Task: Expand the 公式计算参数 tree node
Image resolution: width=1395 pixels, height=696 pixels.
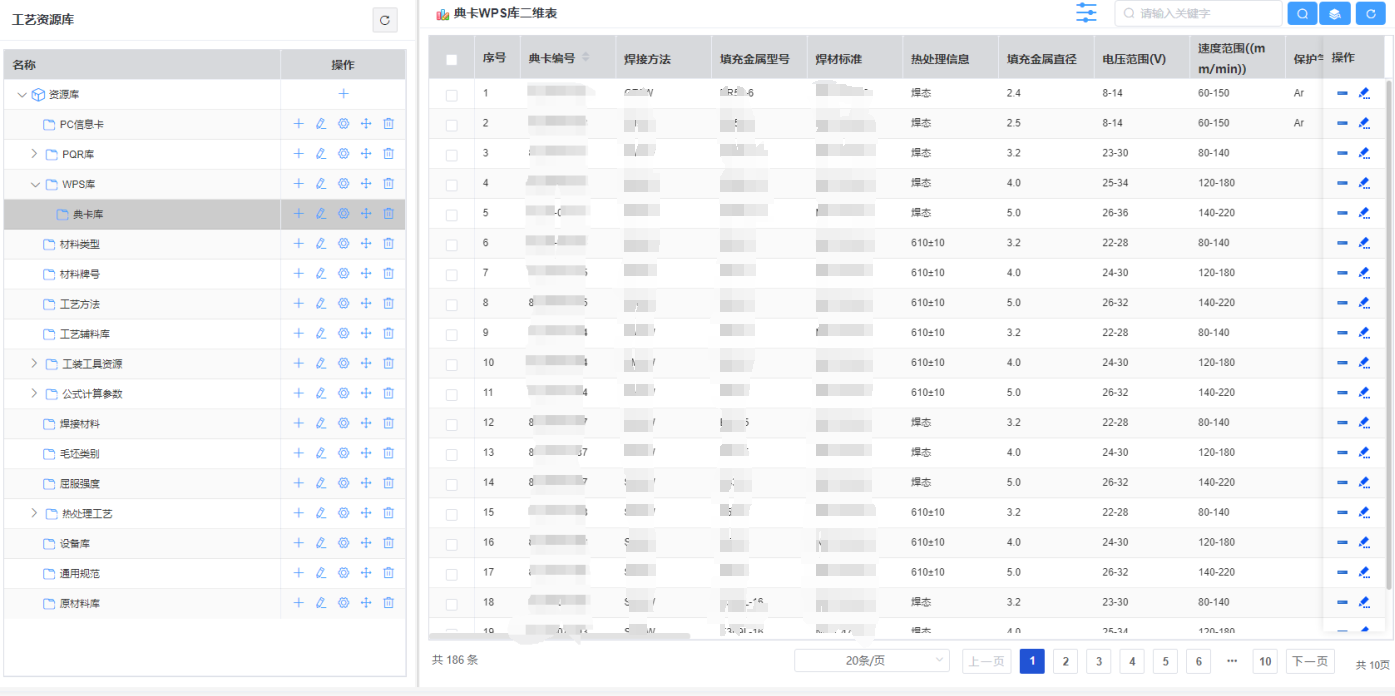Action: coord(34,394)
